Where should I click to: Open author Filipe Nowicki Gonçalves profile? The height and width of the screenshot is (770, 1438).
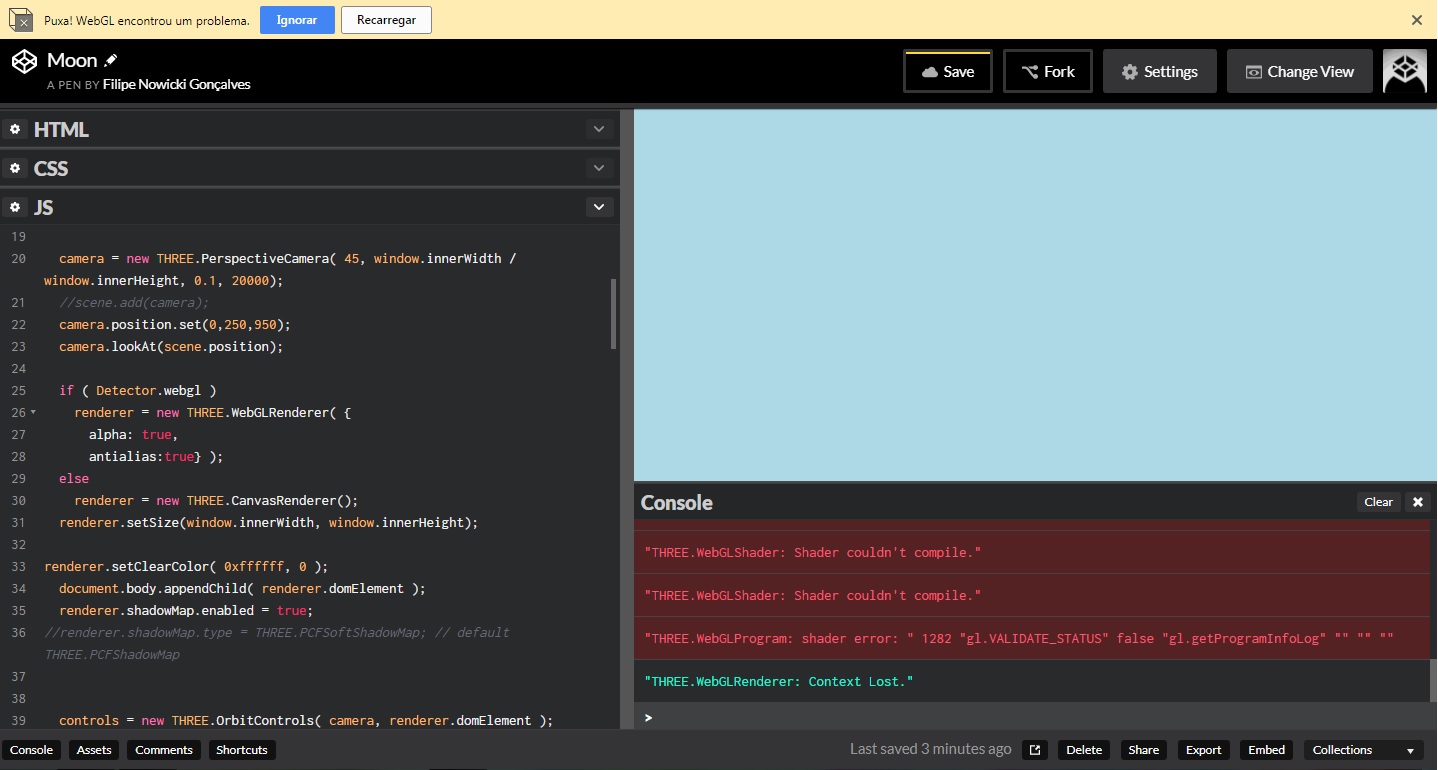177,85
